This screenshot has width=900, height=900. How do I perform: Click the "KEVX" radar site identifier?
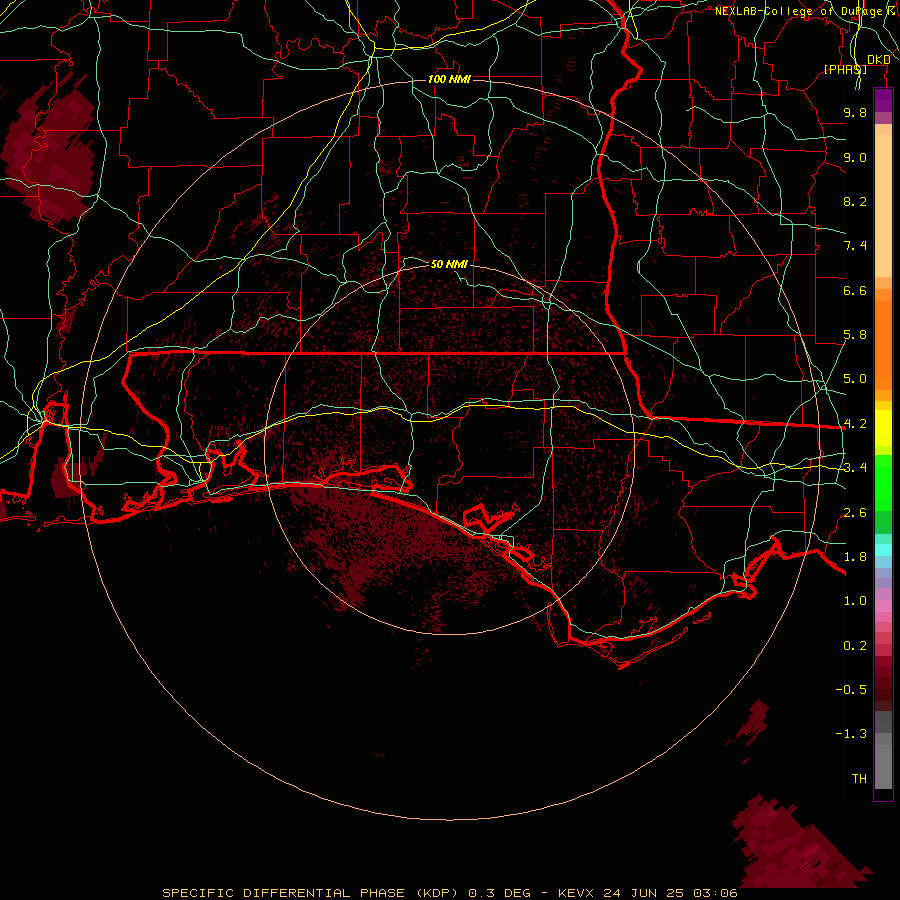(577, 893)
